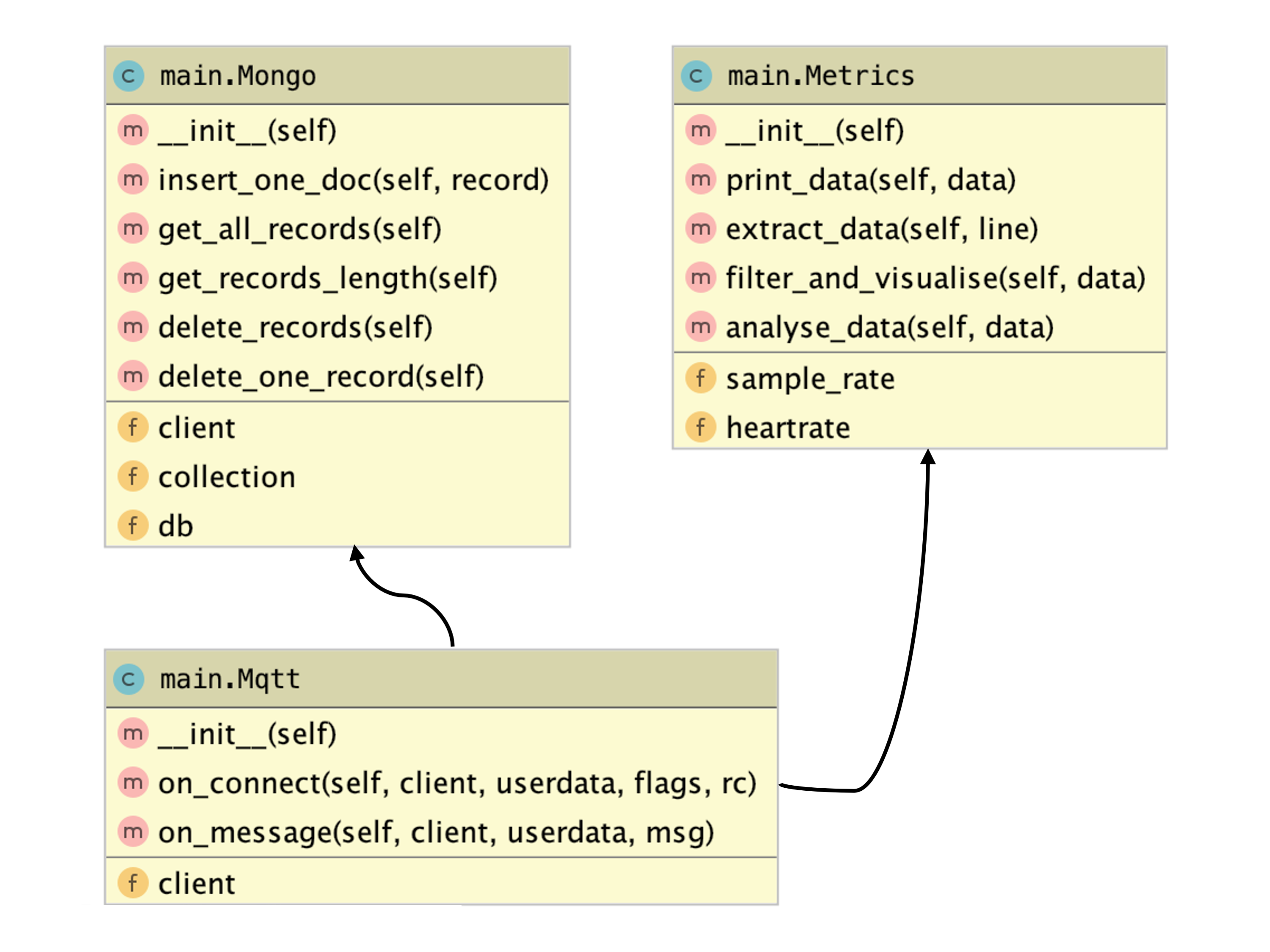Click the class icon beside main.Mongo
This screenshot has height=952, width=1270.
(x=129, y=76)
